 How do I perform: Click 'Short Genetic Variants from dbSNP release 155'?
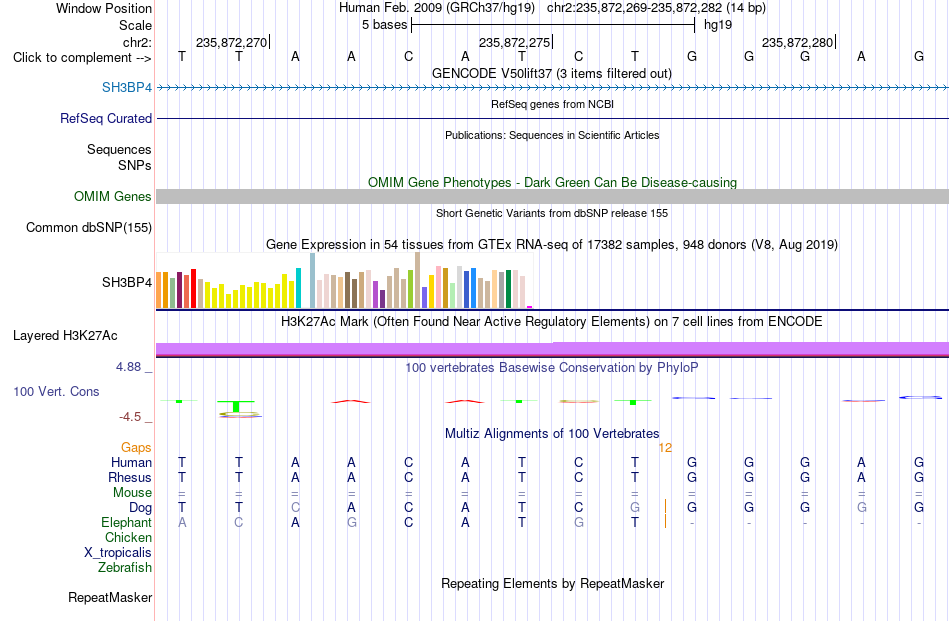552,213
